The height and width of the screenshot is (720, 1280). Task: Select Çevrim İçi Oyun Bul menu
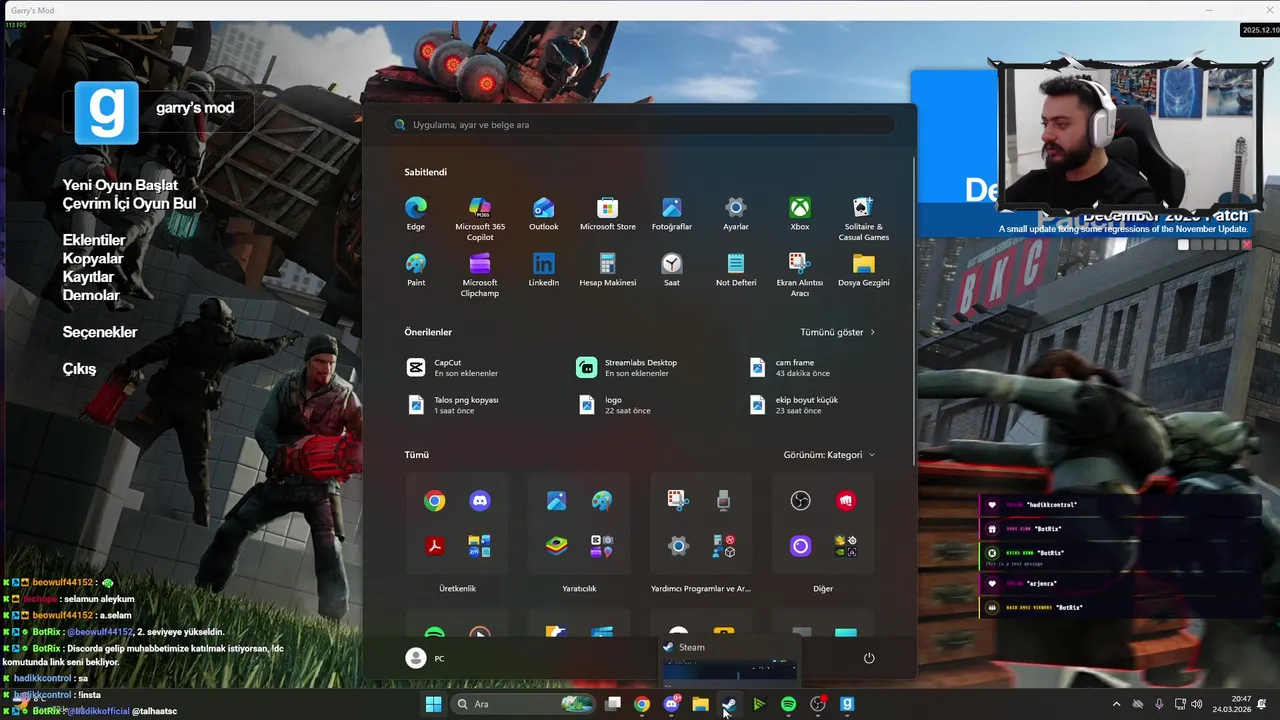tap(129, 203)
